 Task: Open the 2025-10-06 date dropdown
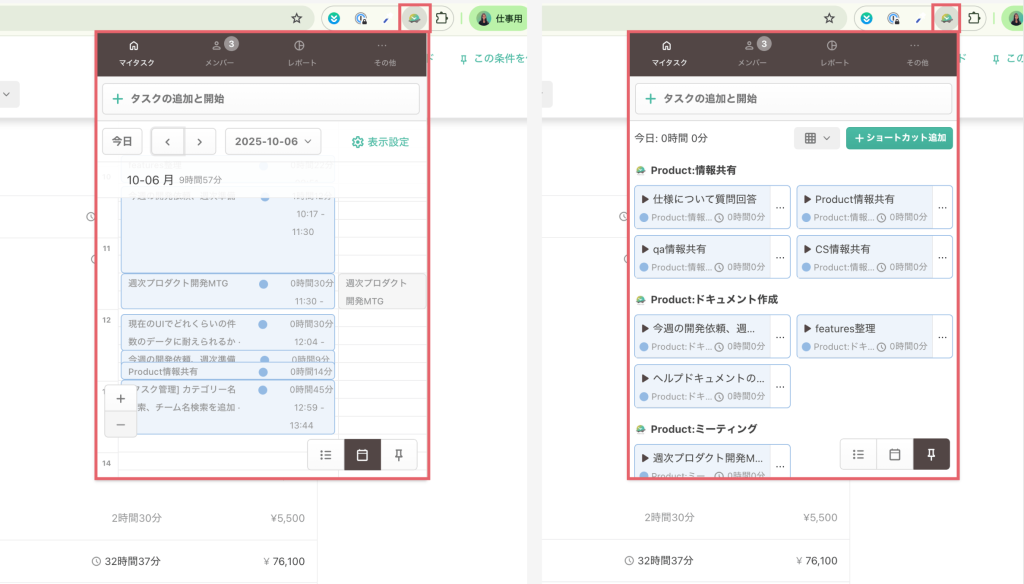272,142
